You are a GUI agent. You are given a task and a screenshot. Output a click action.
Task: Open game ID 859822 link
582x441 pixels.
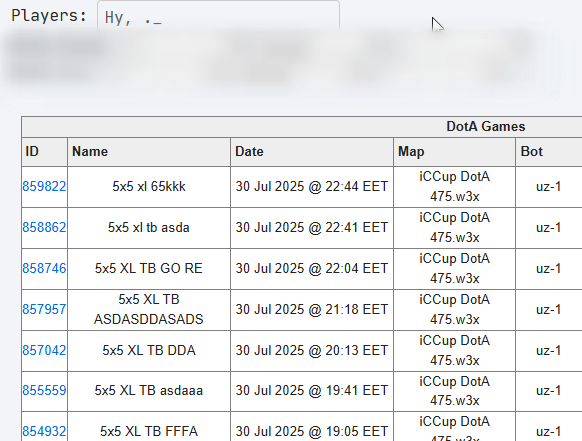tap(44, 186)
